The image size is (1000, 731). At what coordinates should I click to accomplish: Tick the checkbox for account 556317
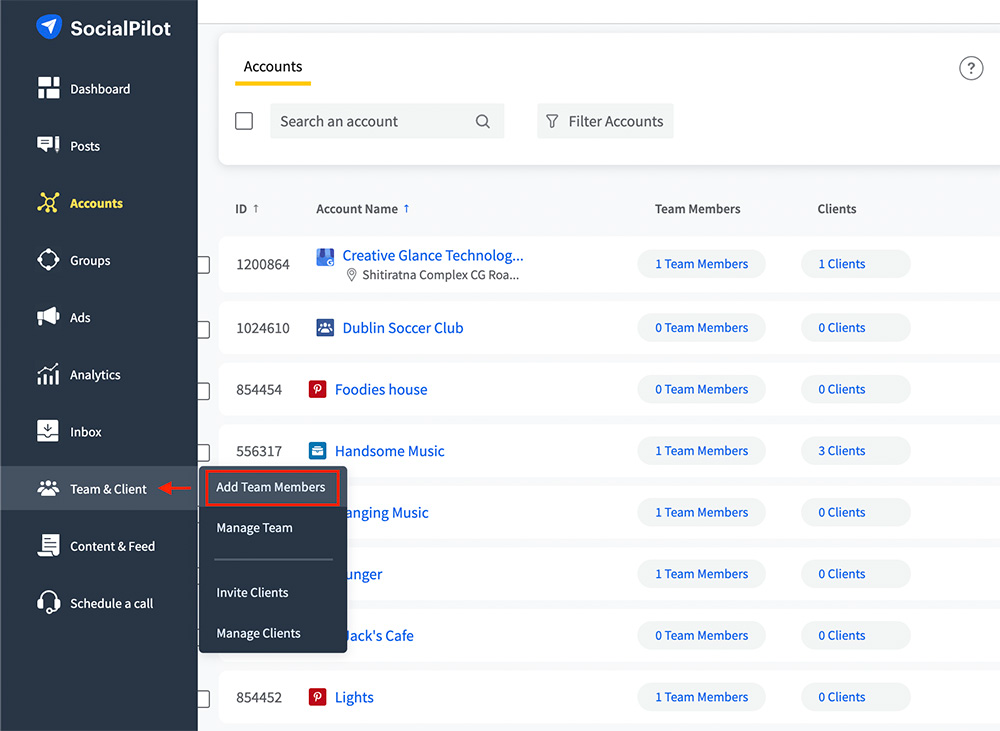tap(203, 452)
